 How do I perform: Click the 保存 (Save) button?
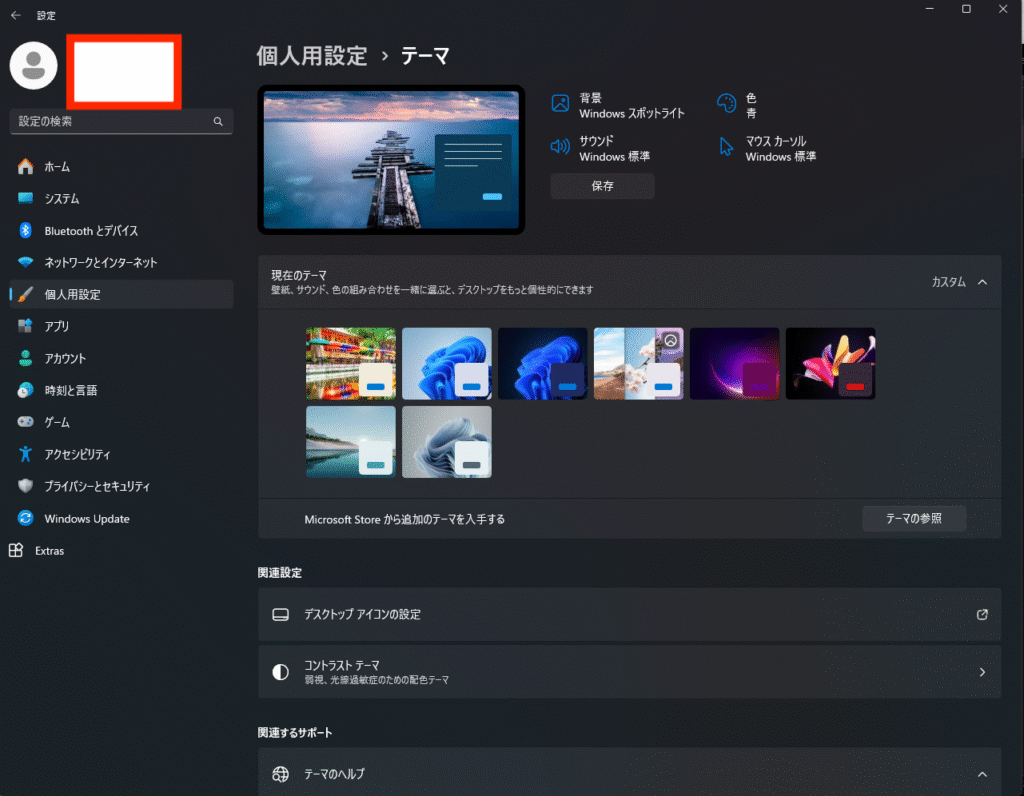click(x=602, y=186)
